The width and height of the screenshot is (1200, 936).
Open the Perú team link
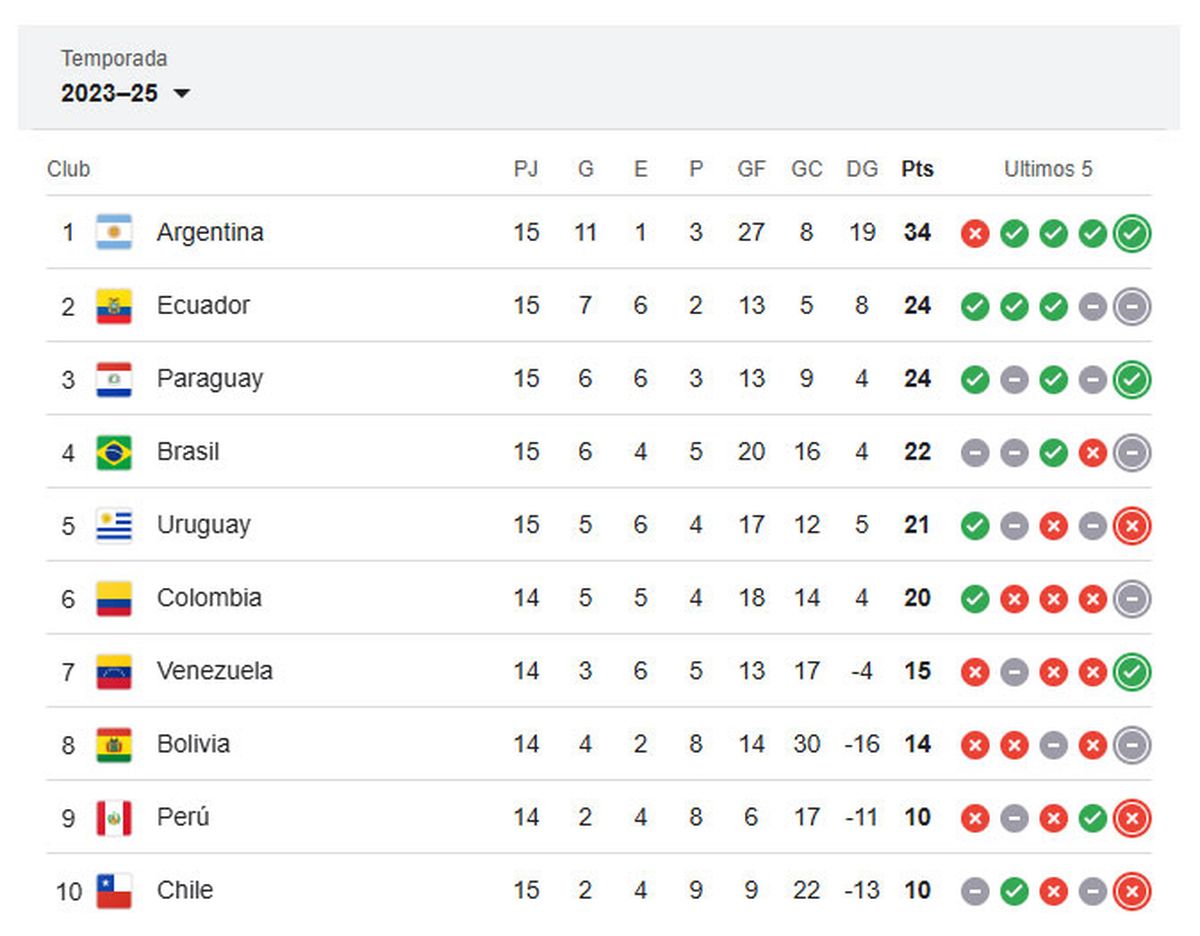183,817
